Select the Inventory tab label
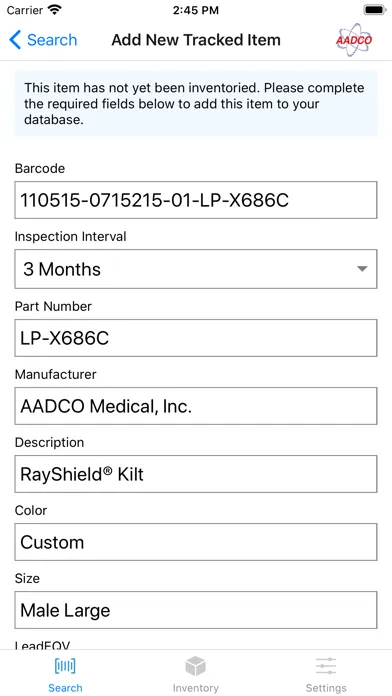This screenshot has width=392, height=696. [x=195, y=688]
